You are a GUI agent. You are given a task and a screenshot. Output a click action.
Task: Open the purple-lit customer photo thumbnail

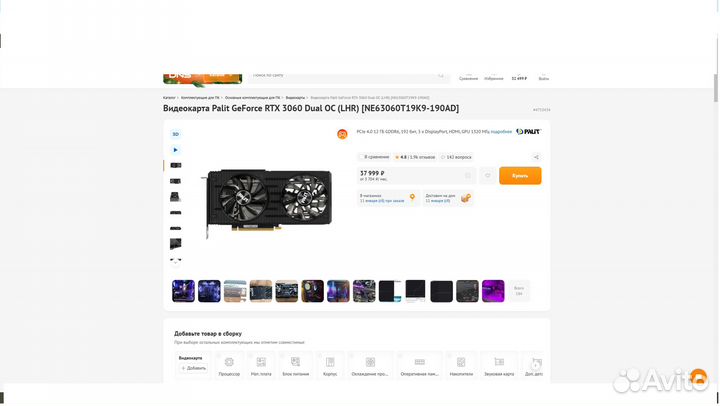coord(493,291)
